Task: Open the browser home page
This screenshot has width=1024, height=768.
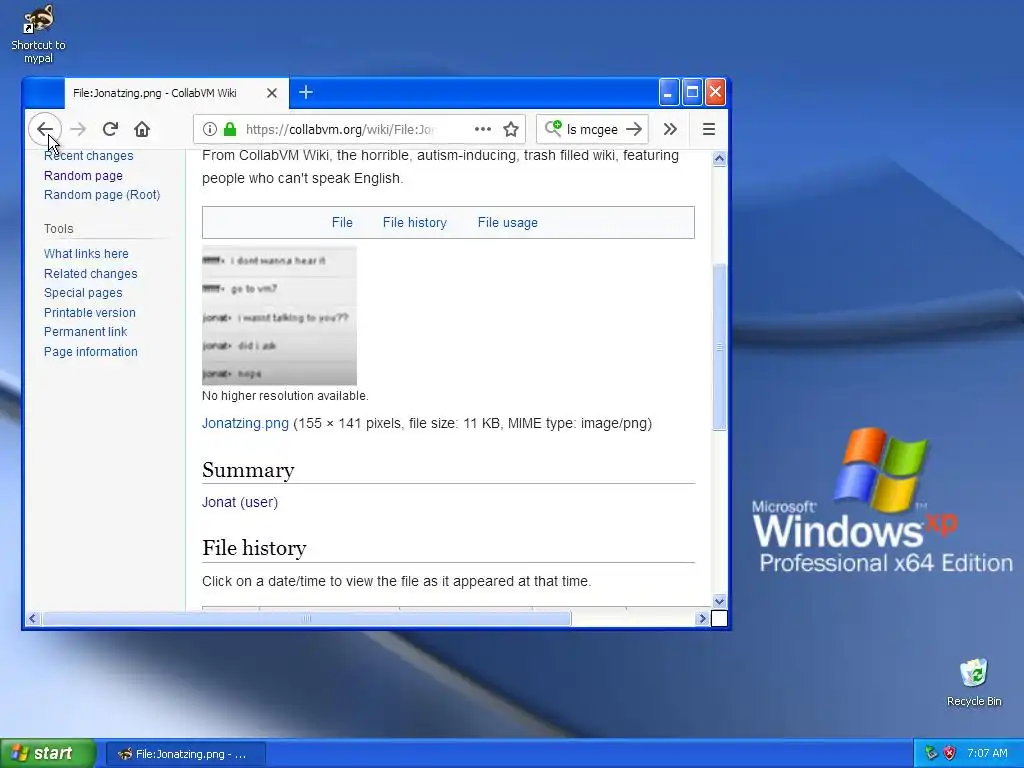Action: (x=142, y=129)
